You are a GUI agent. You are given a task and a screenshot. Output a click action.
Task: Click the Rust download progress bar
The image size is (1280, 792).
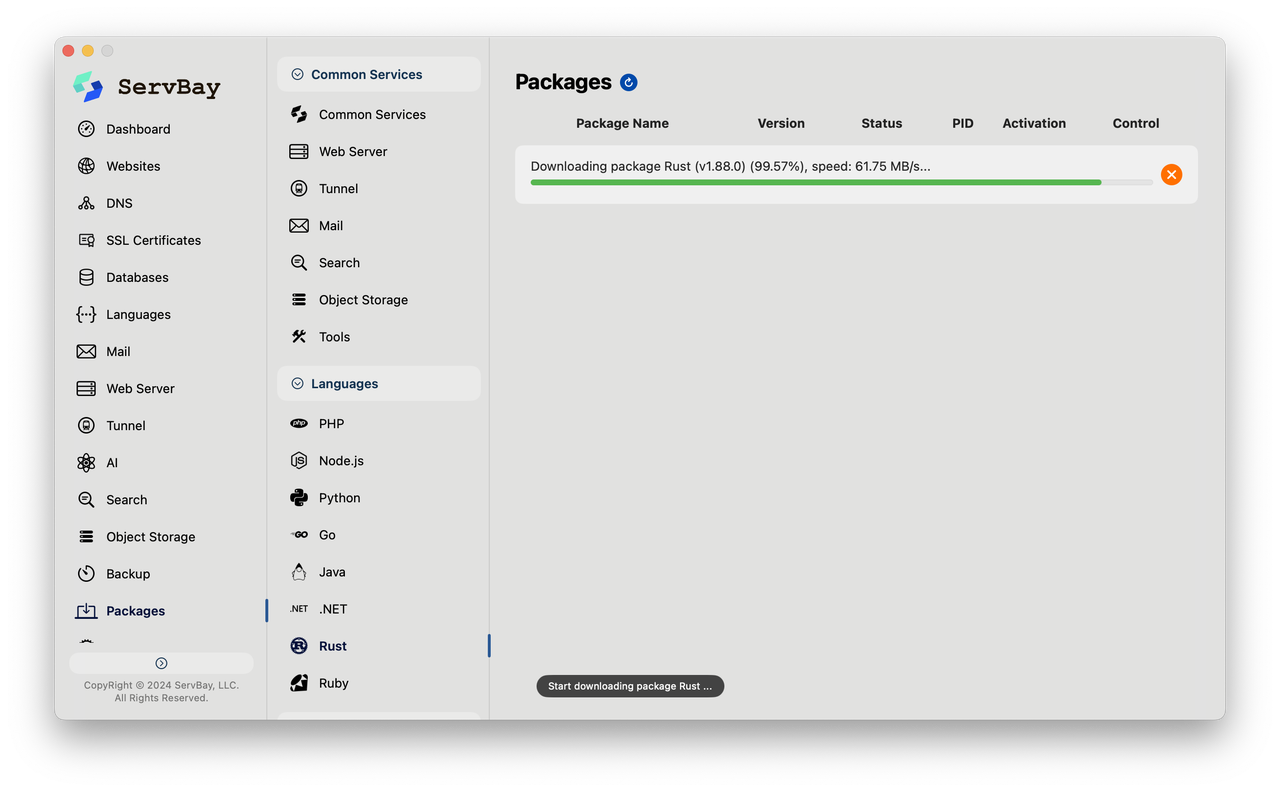[x=841, y=182]
